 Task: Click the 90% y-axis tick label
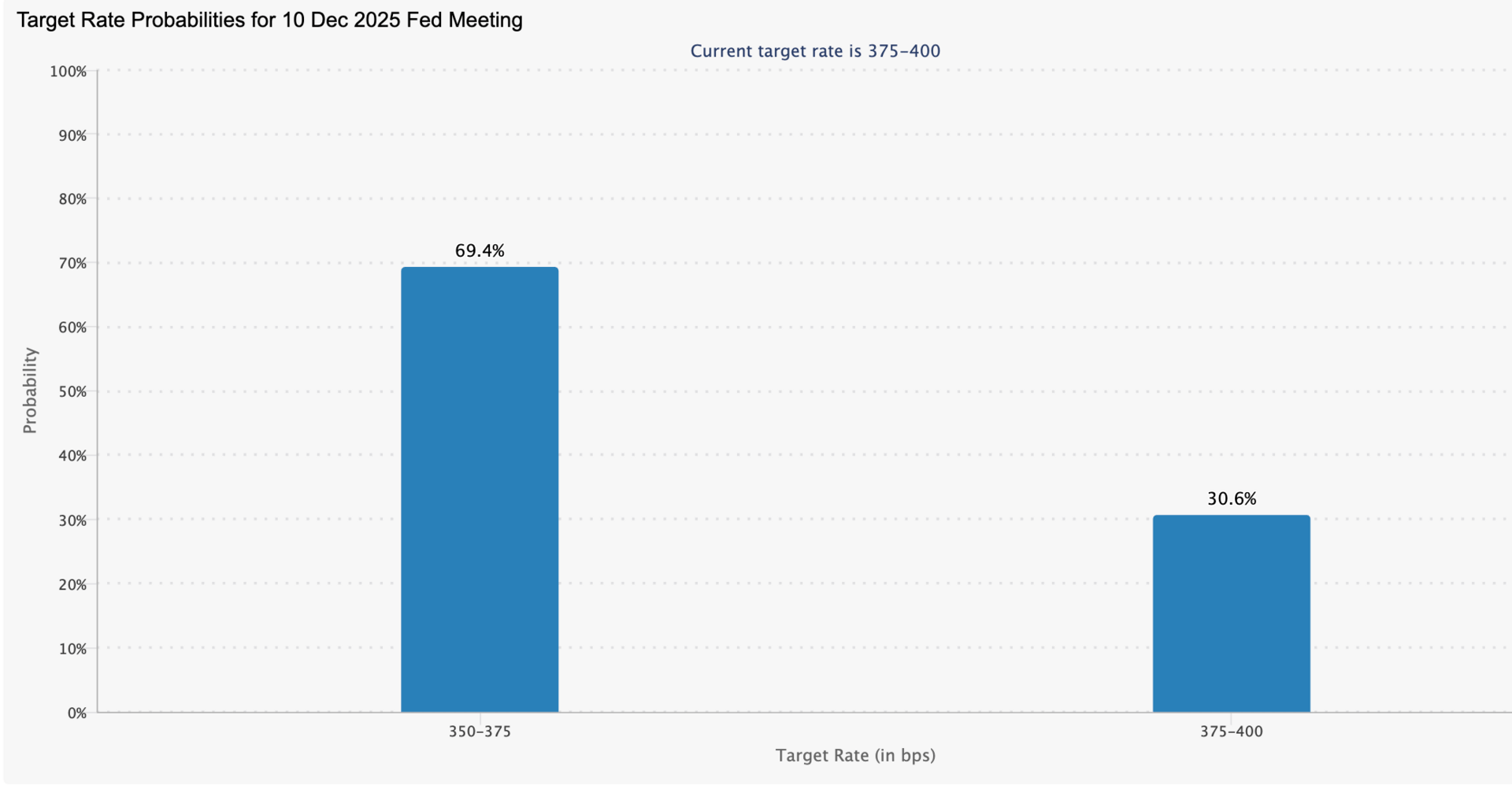tap(72, 135)
